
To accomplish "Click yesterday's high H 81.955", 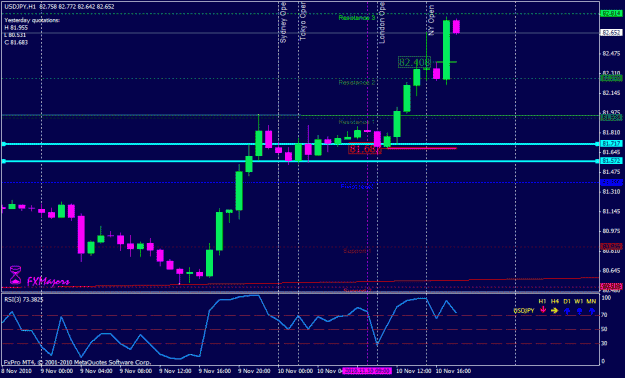I will click(16, 28).
